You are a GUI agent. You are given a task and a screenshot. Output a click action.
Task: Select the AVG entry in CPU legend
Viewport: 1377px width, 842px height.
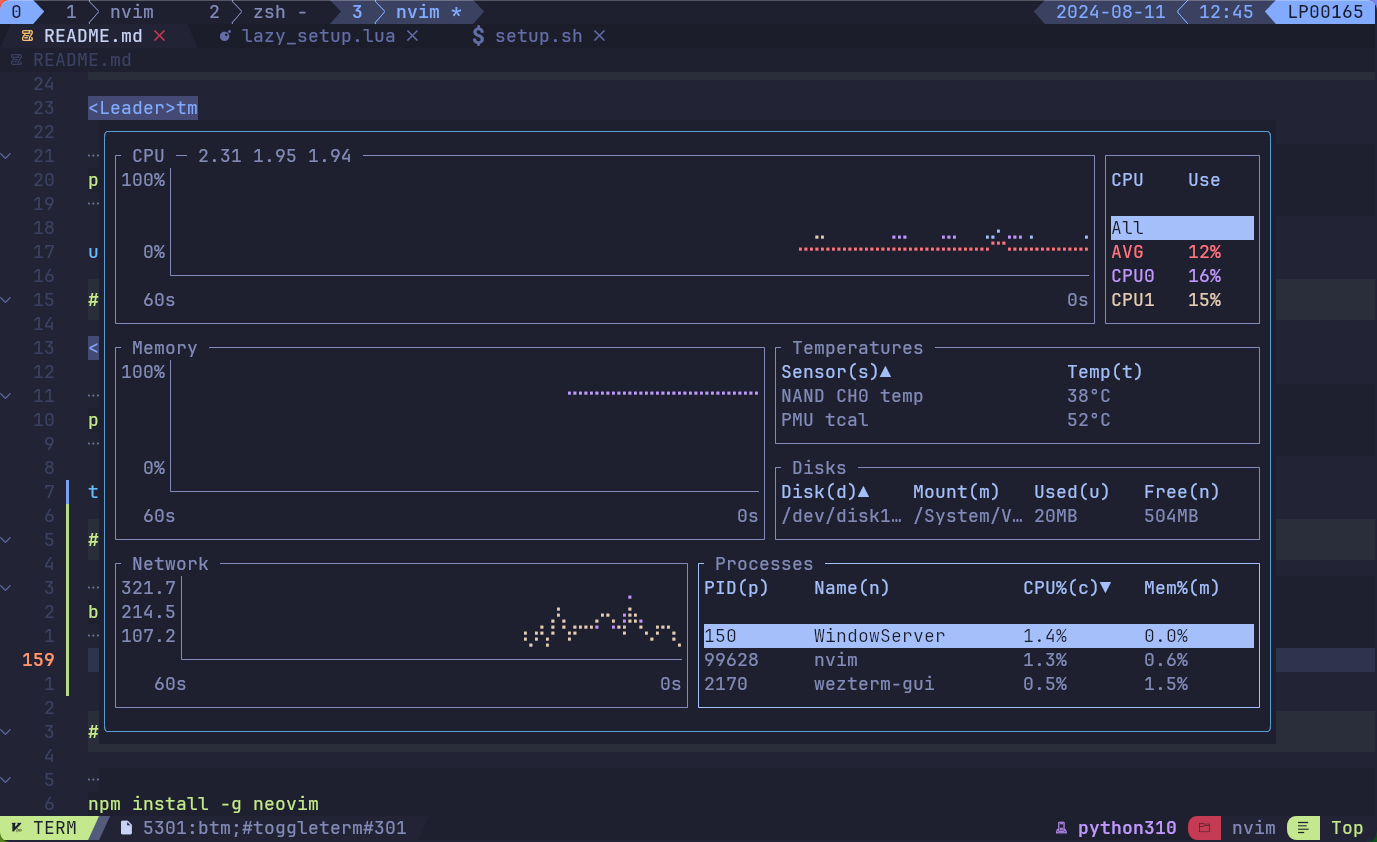tap(1182, 252)
